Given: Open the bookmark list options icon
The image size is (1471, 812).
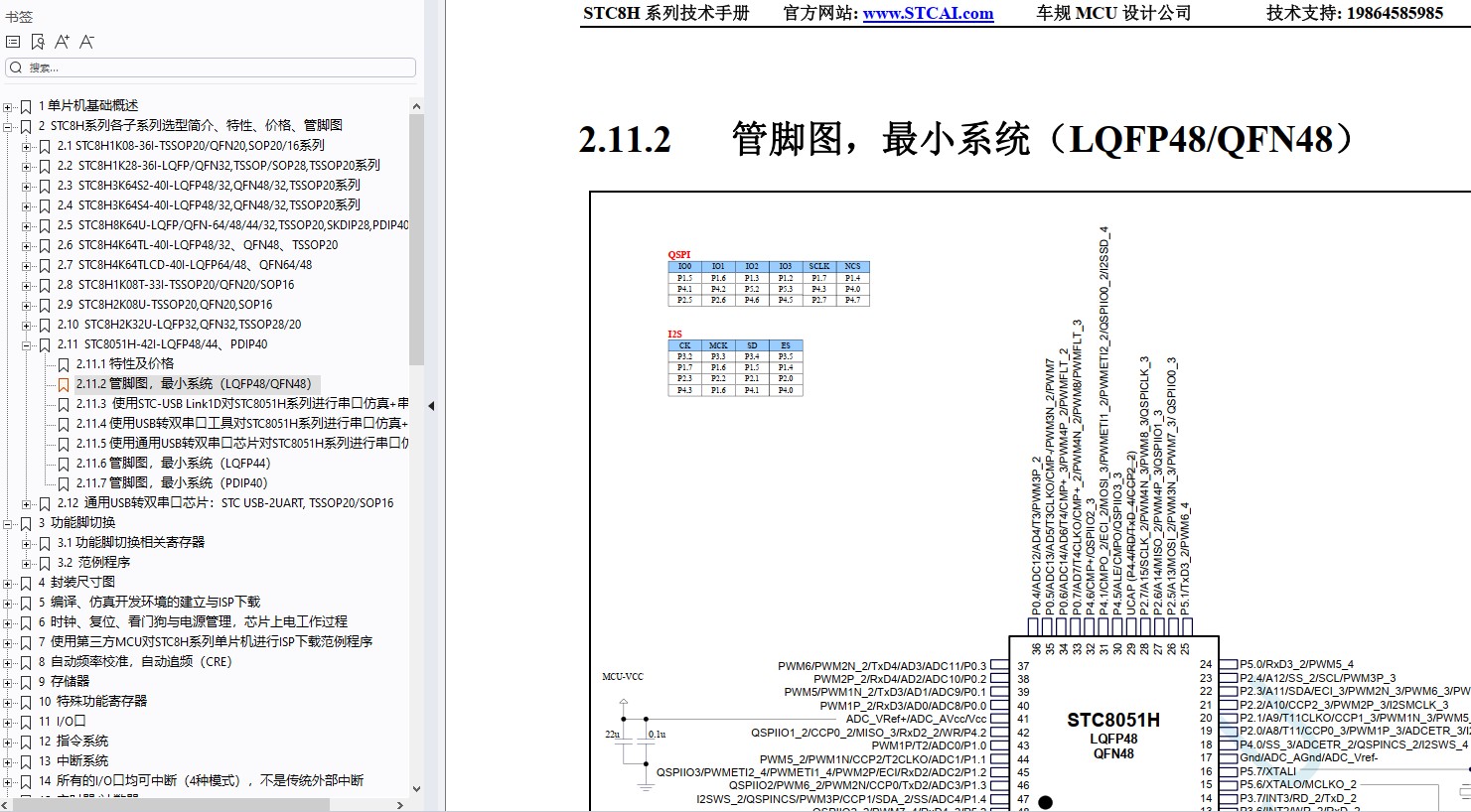Looking at the screenshot, I should click(13, 42).
